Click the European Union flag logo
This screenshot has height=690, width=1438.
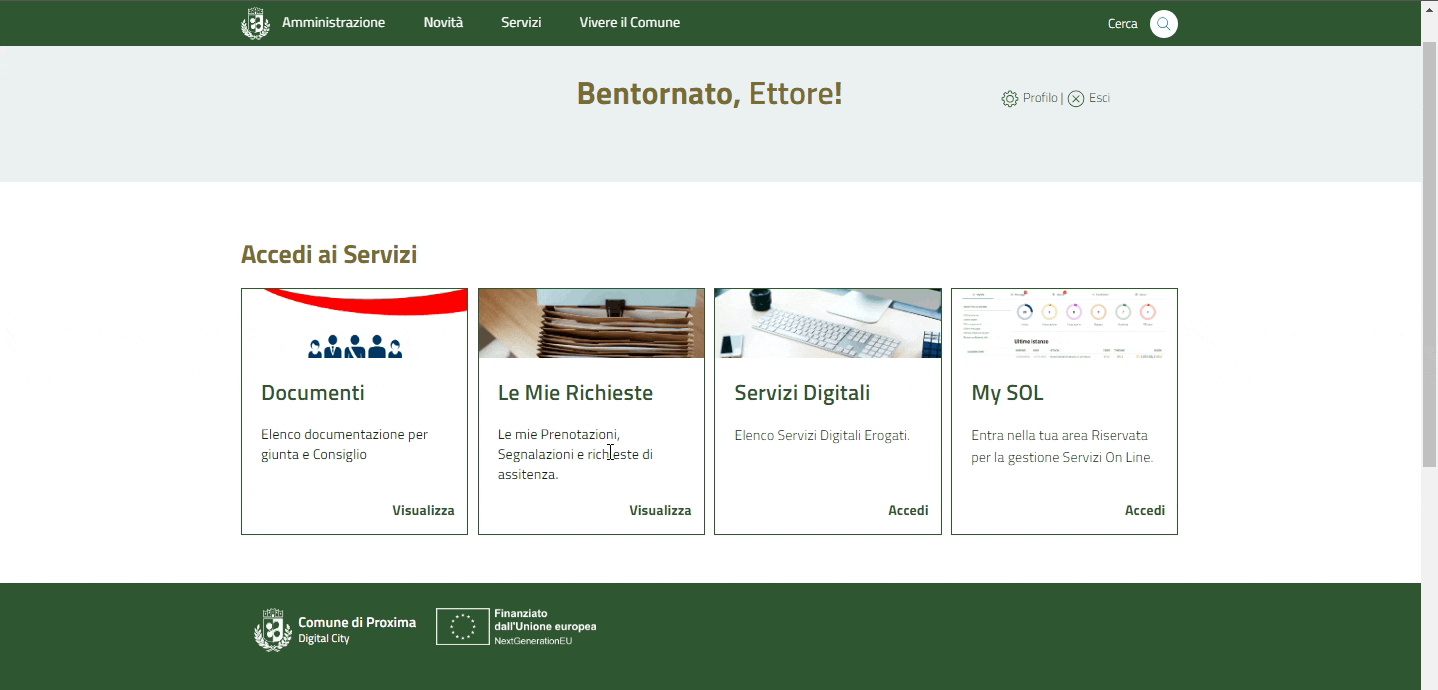[463, 627]
